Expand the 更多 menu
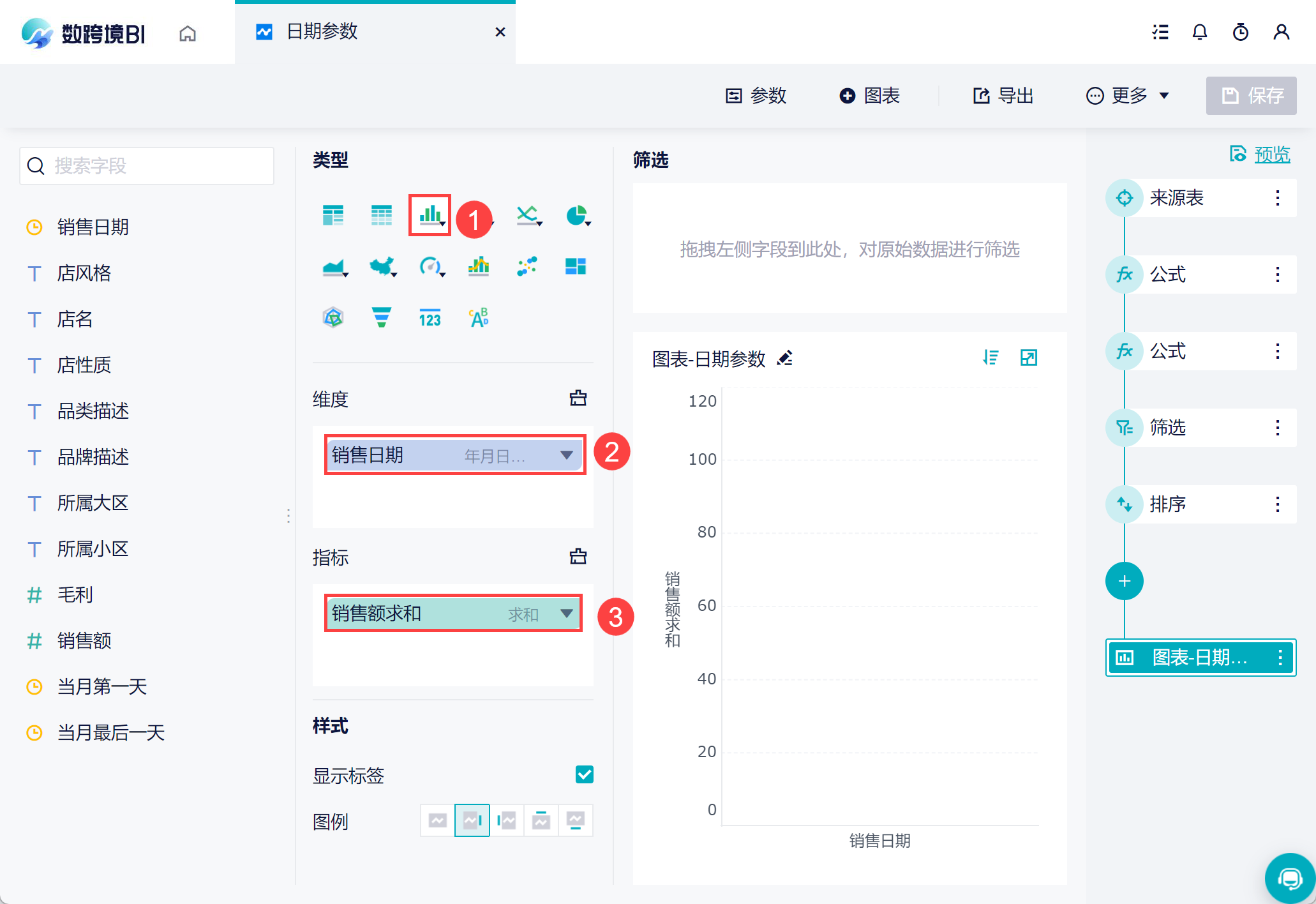Image resolution: width=1316 pixels, height=904 pixels. [1128, 96]
